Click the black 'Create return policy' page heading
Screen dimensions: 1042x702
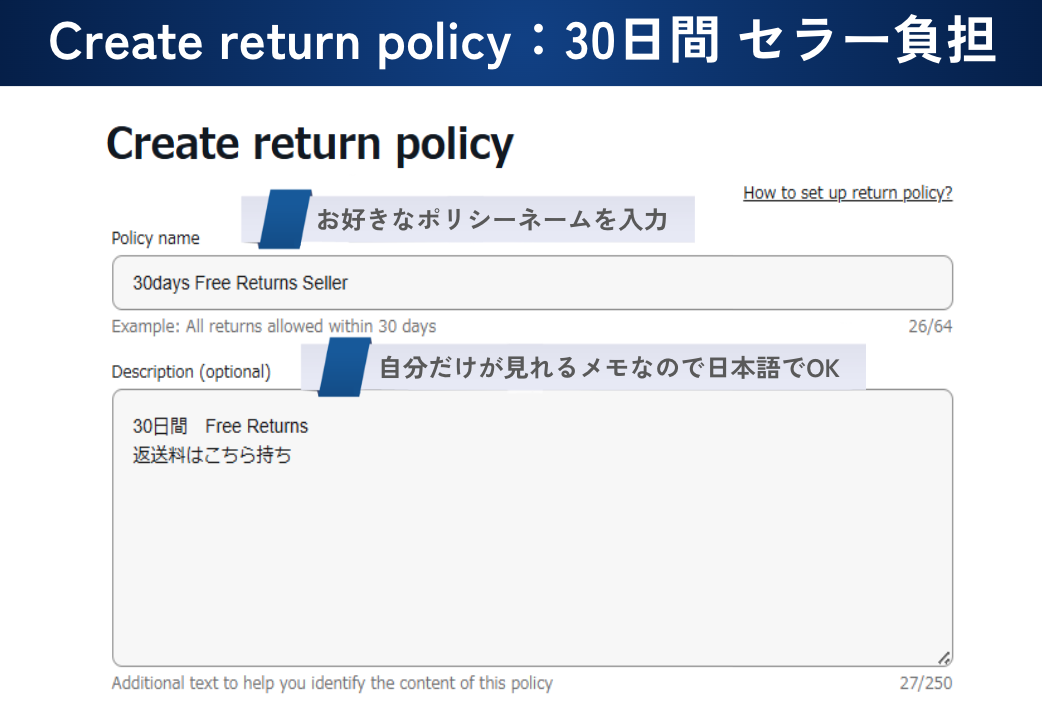[309, 144]
